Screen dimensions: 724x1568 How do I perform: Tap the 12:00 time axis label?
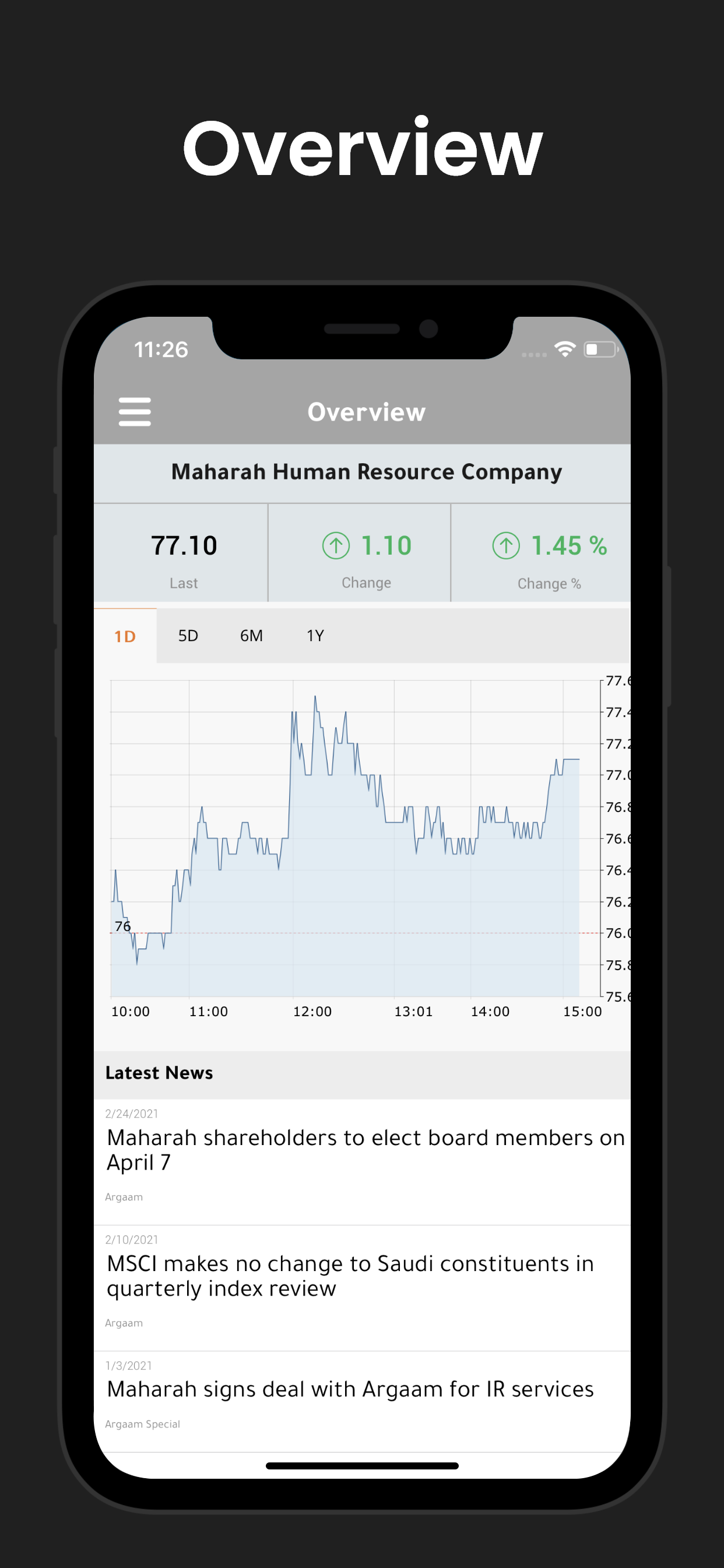tap(312, 1011)
